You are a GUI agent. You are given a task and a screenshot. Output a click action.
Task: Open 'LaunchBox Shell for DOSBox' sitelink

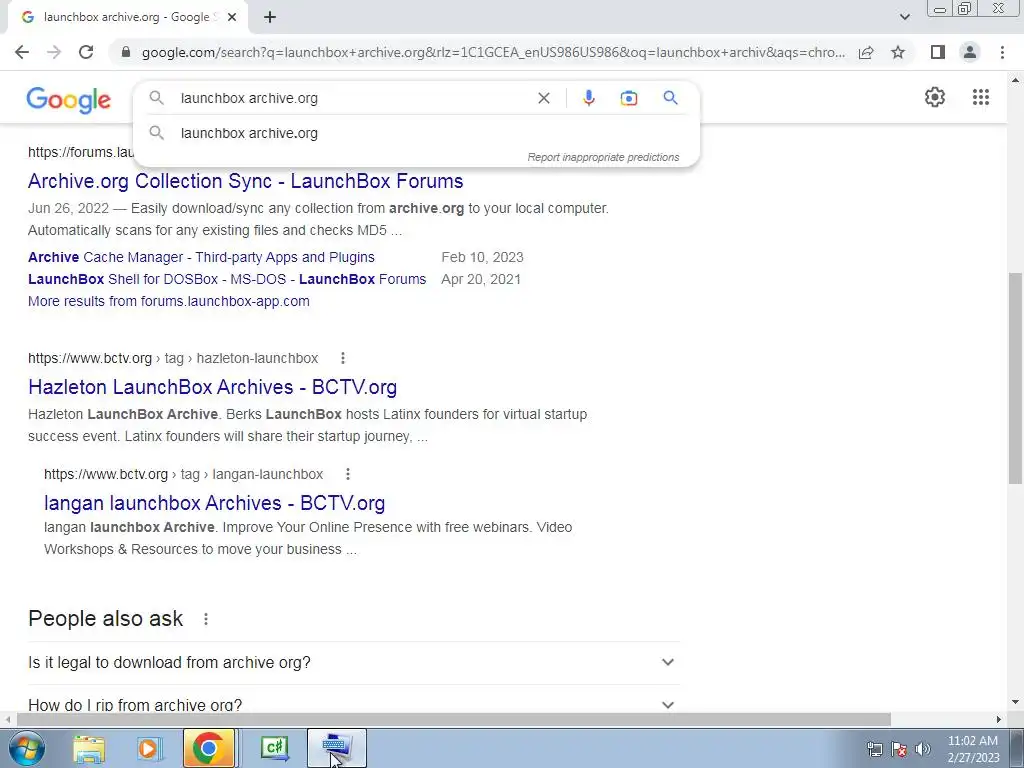tap(227, 280)
